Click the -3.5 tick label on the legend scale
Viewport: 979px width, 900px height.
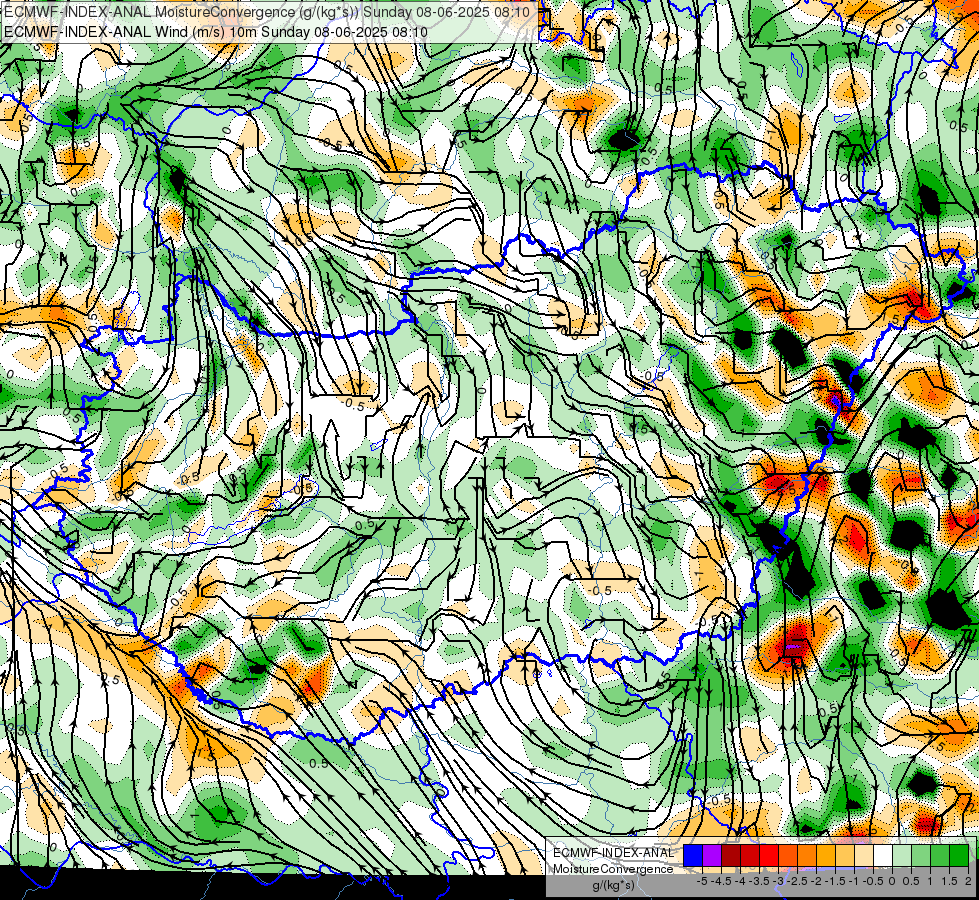[759, 881]
